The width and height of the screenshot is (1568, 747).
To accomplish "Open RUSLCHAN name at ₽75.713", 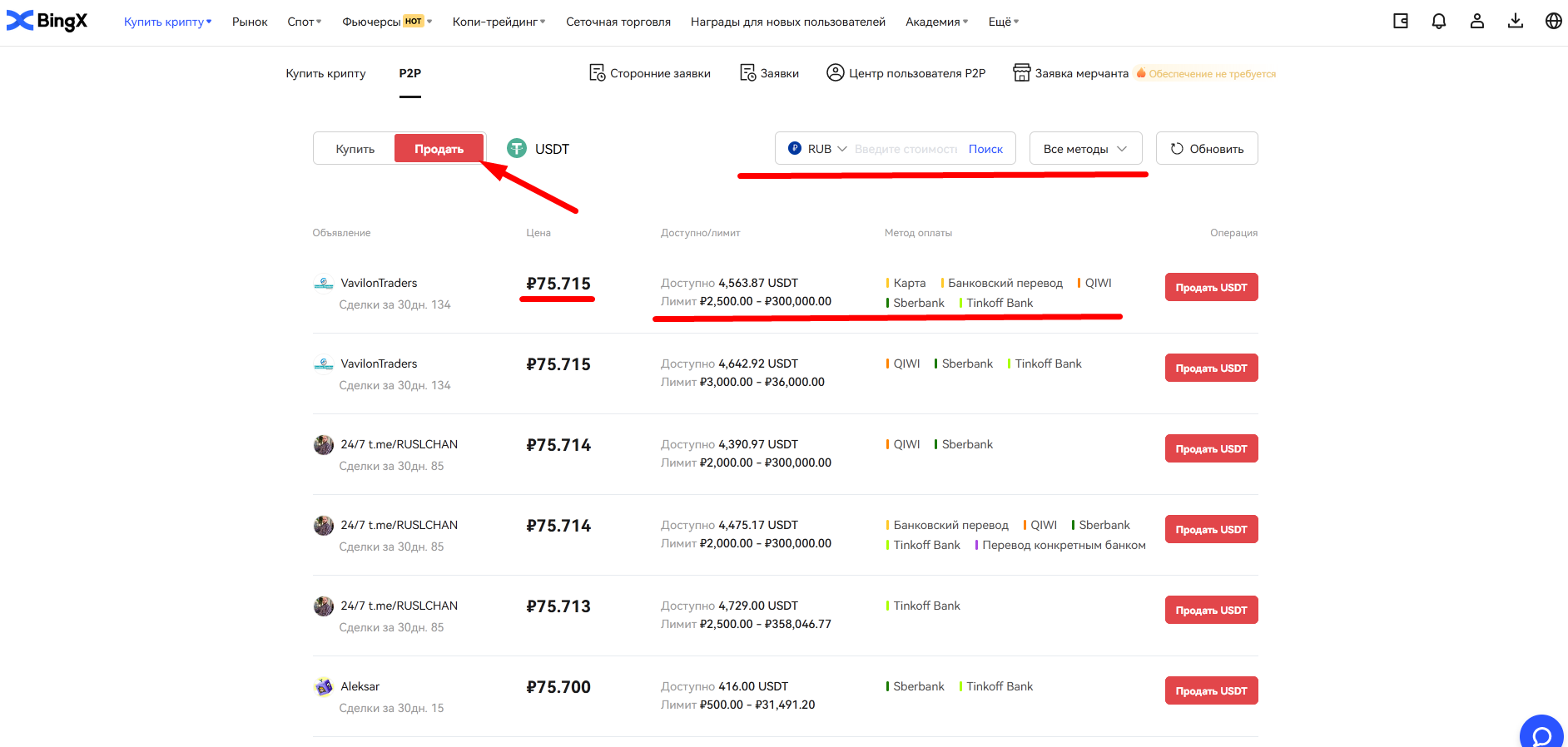I will (399, 606).
